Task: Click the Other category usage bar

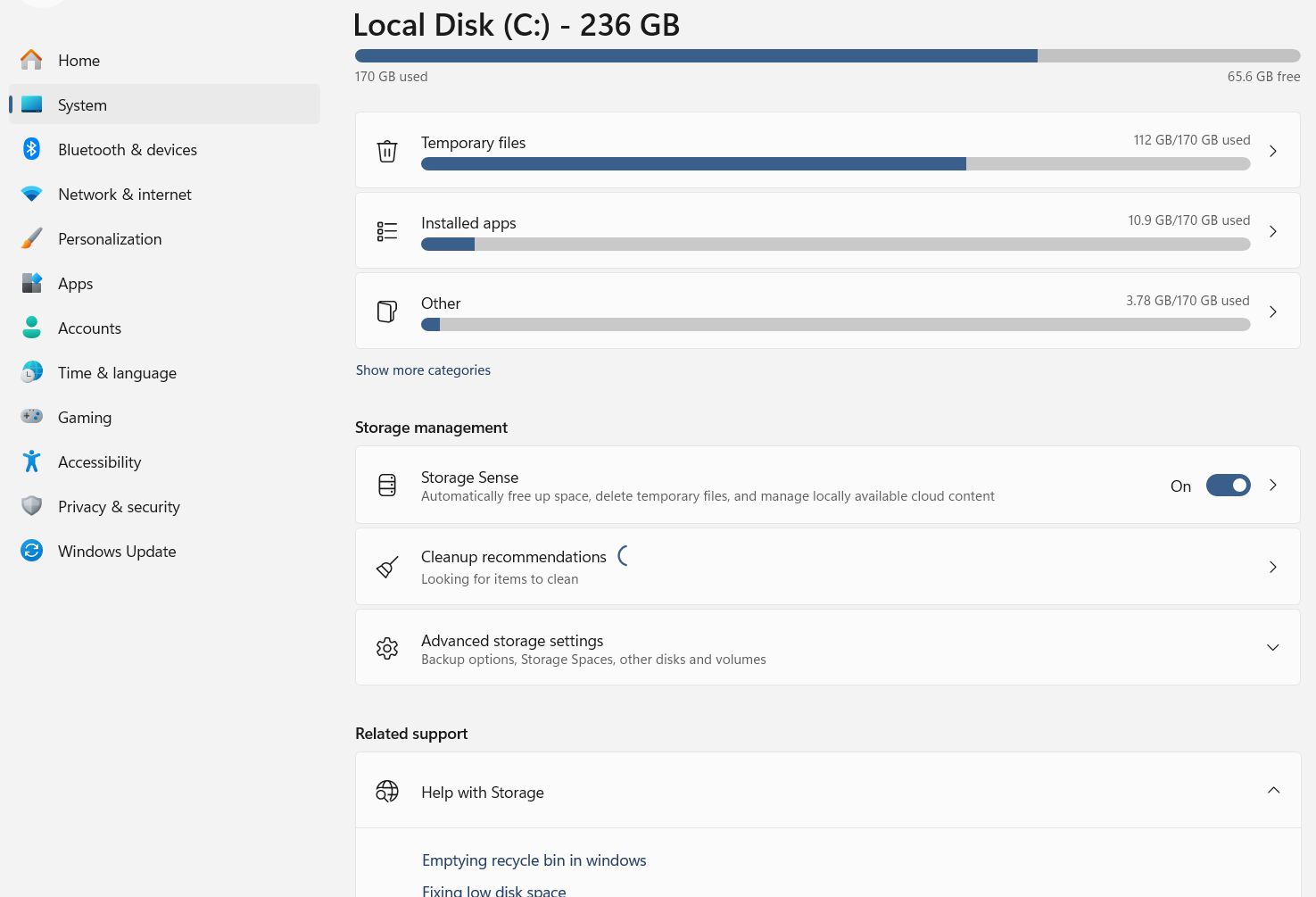Action: [836, 325]
